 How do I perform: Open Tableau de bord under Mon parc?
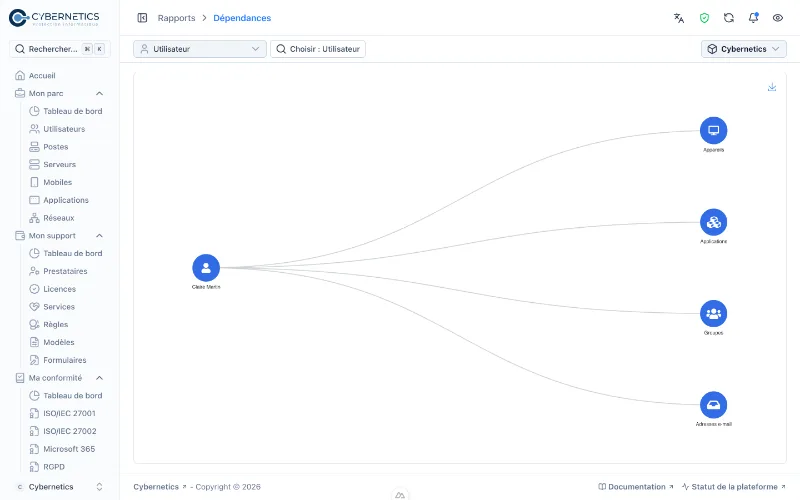[x=72, y=111]
